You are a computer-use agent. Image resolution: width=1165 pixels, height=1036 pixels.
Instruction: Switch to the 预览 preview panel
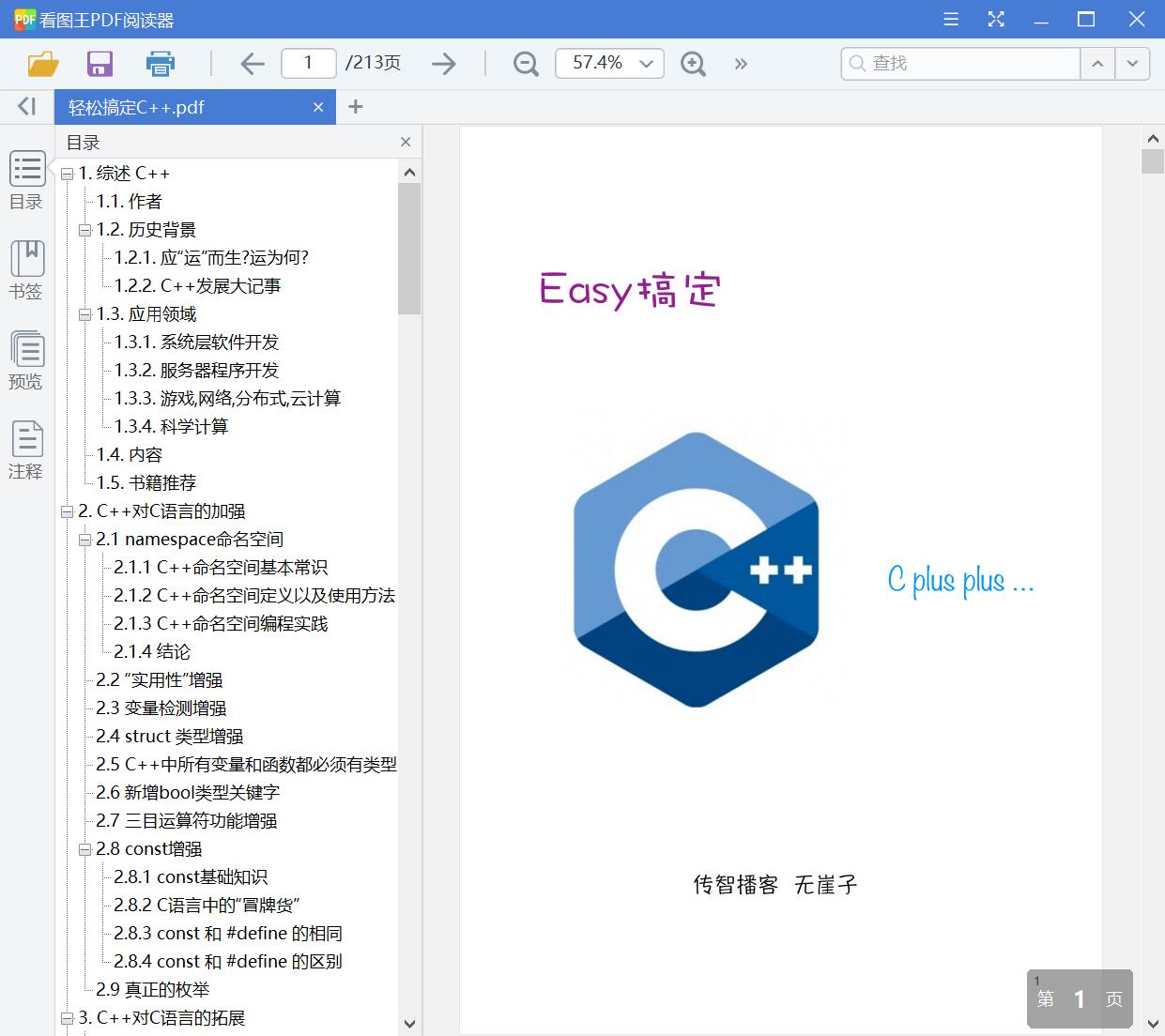pyautogui.click(x=26, y=359)
